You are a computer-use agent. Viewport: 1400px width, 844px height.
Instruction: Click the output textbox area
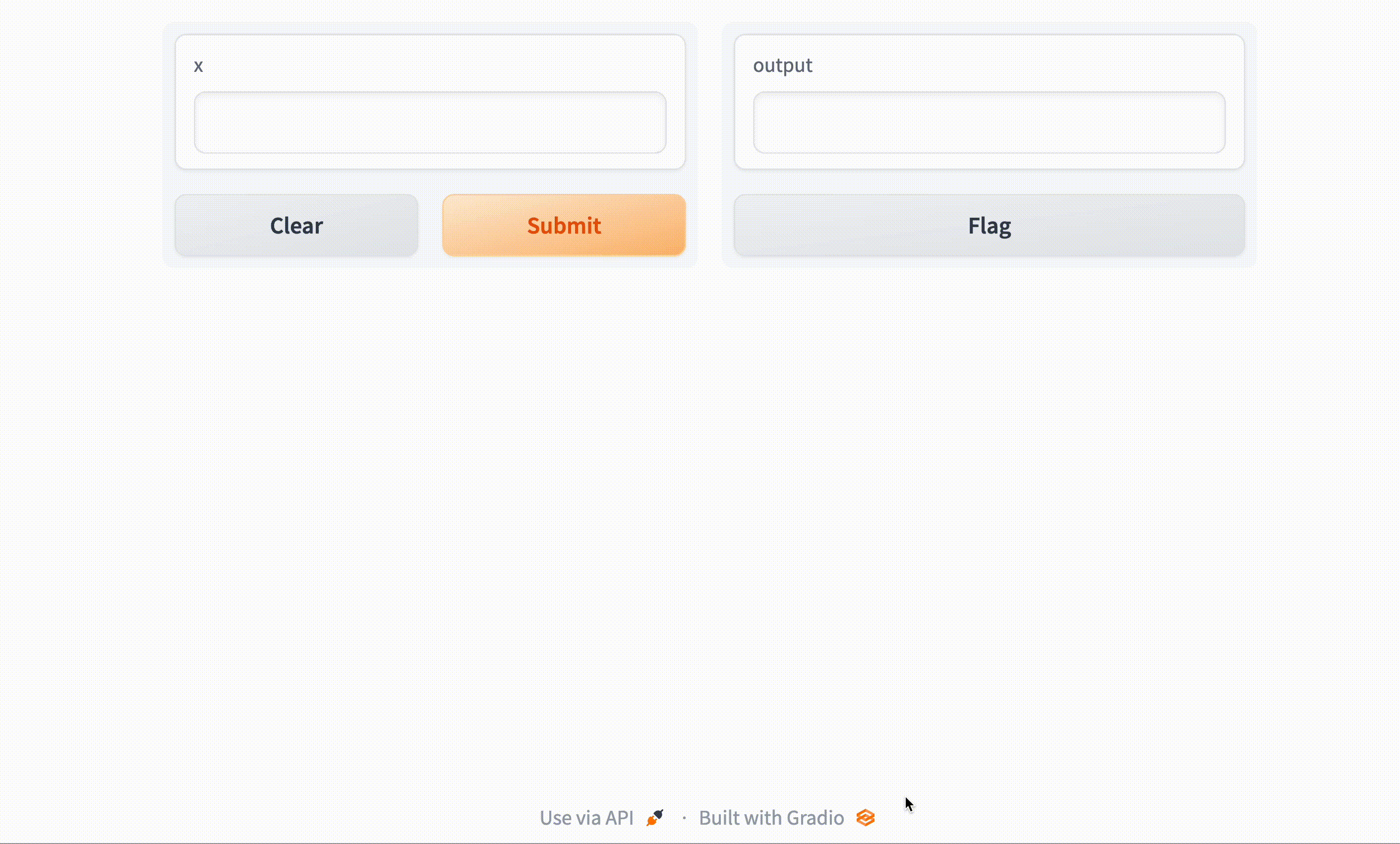coord(989,122)
